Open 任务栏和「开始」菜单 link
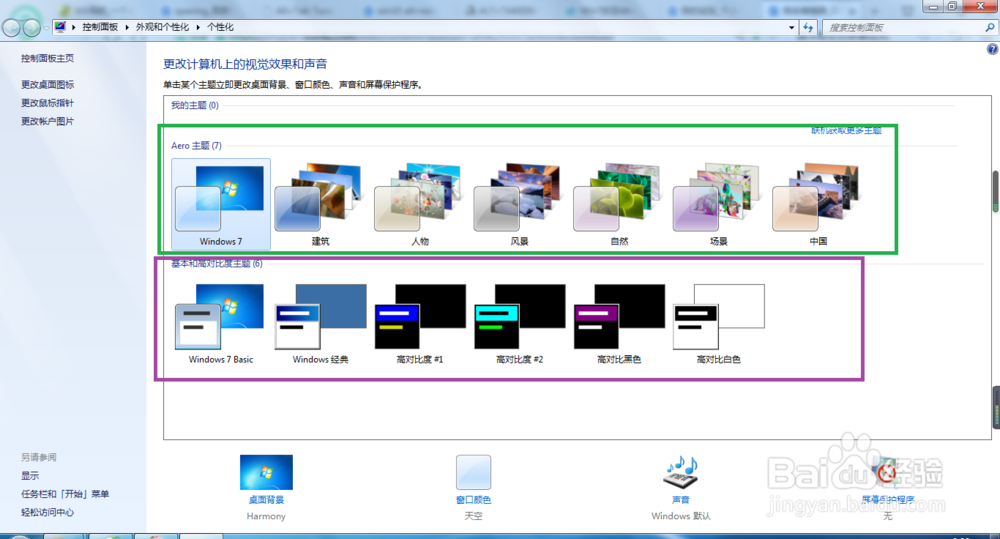This screenshot has height=539, width=1000. click(x=65, y=494)
